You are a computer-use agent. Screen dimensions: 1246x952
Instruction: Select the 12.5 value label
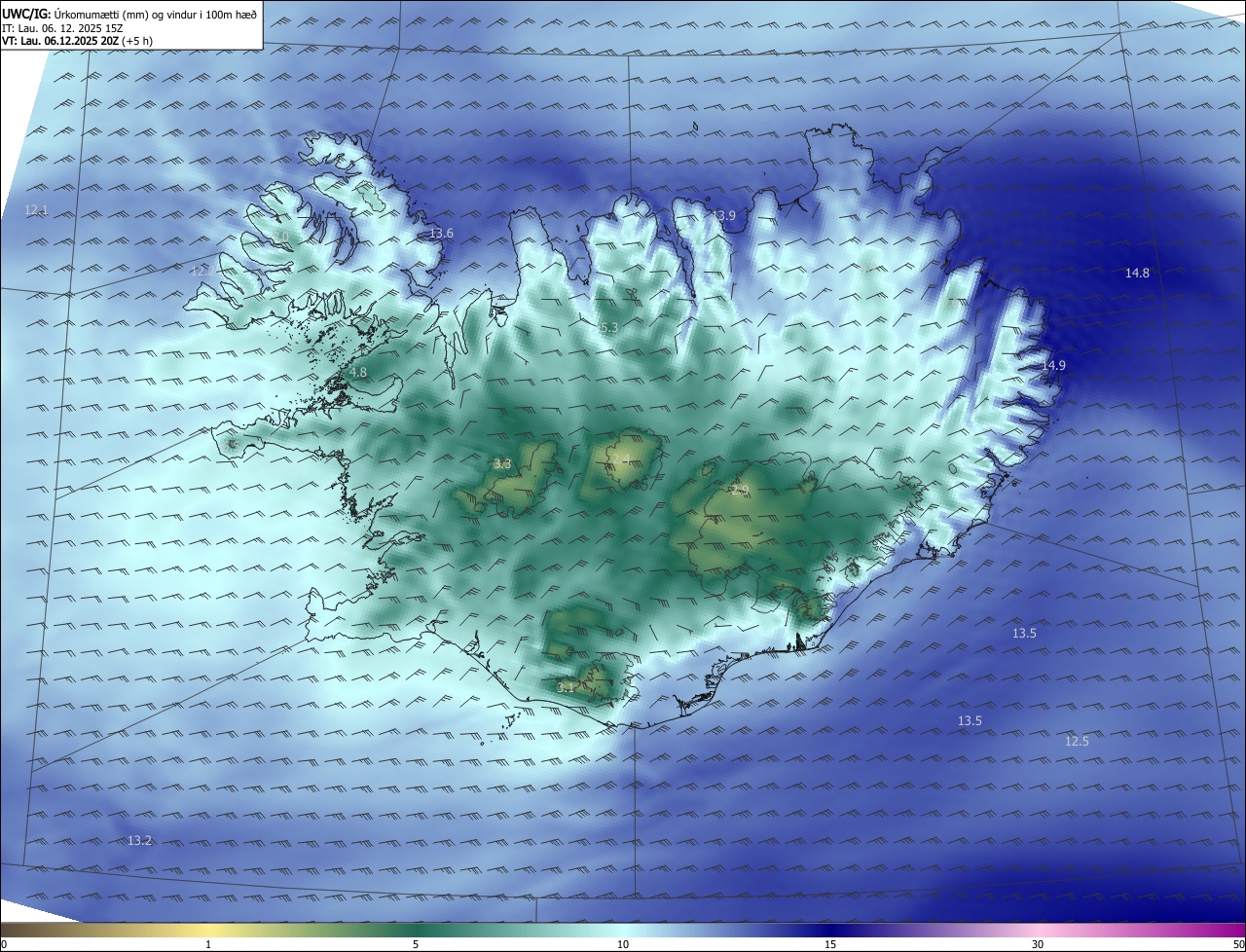(1077, 742)
